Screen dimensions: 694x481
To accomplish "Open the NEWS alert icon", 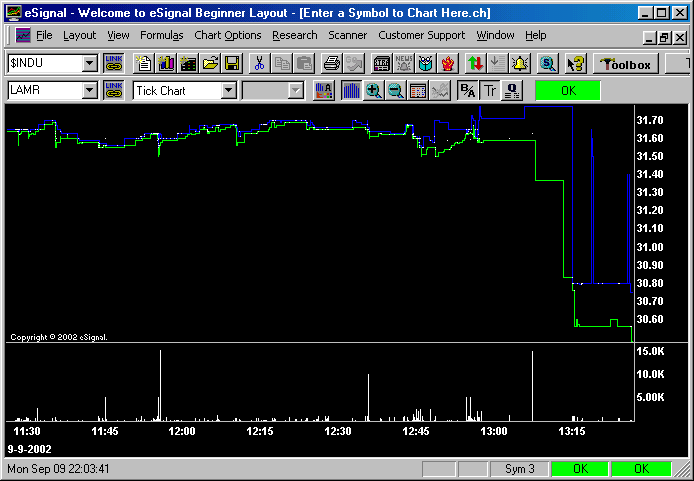I will (404, 63).
